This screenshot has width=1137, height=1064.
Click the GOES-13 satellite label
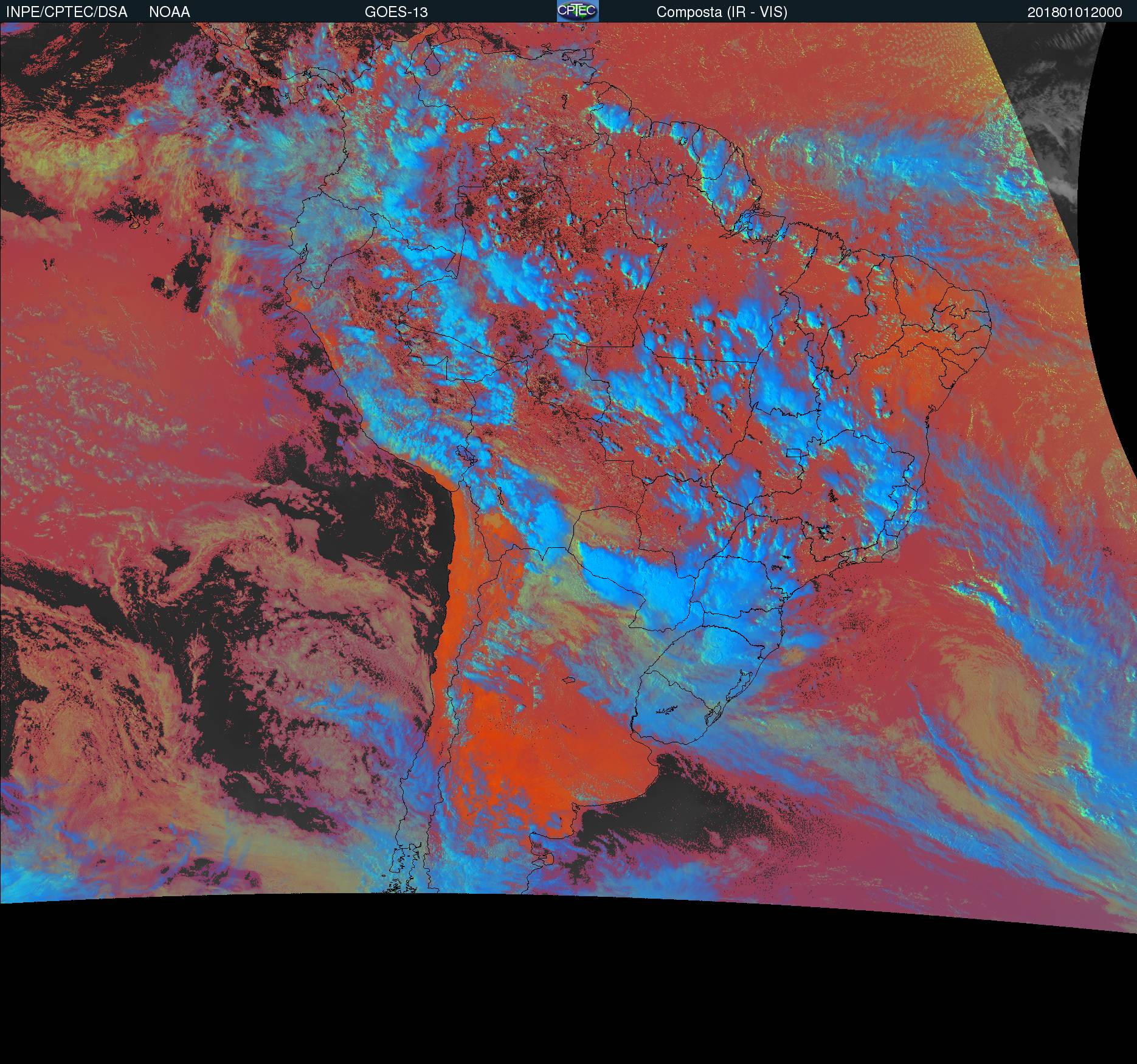coord(396,12)
